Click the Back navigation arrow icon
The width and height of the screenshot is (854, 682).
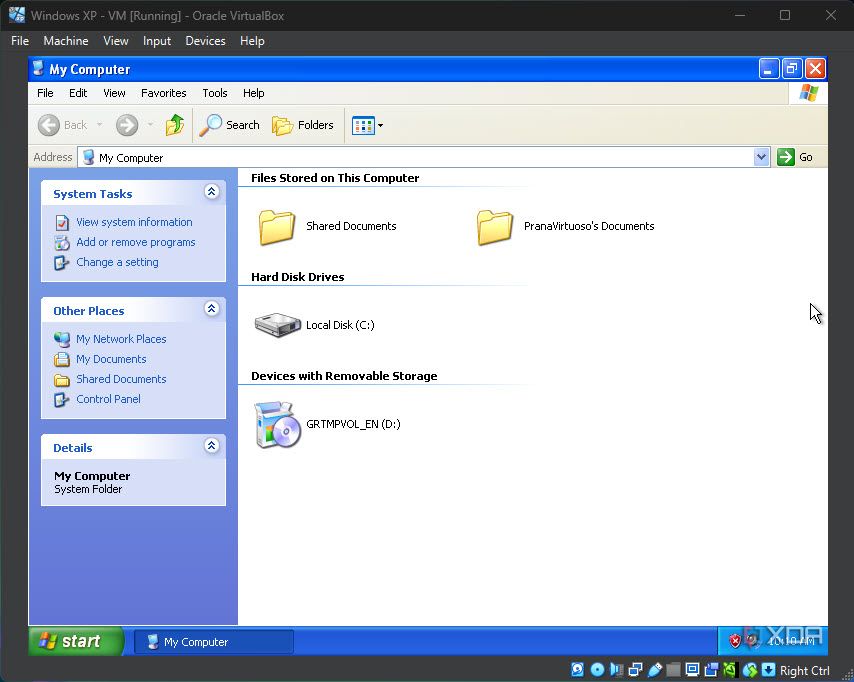(x=48, y=125)
